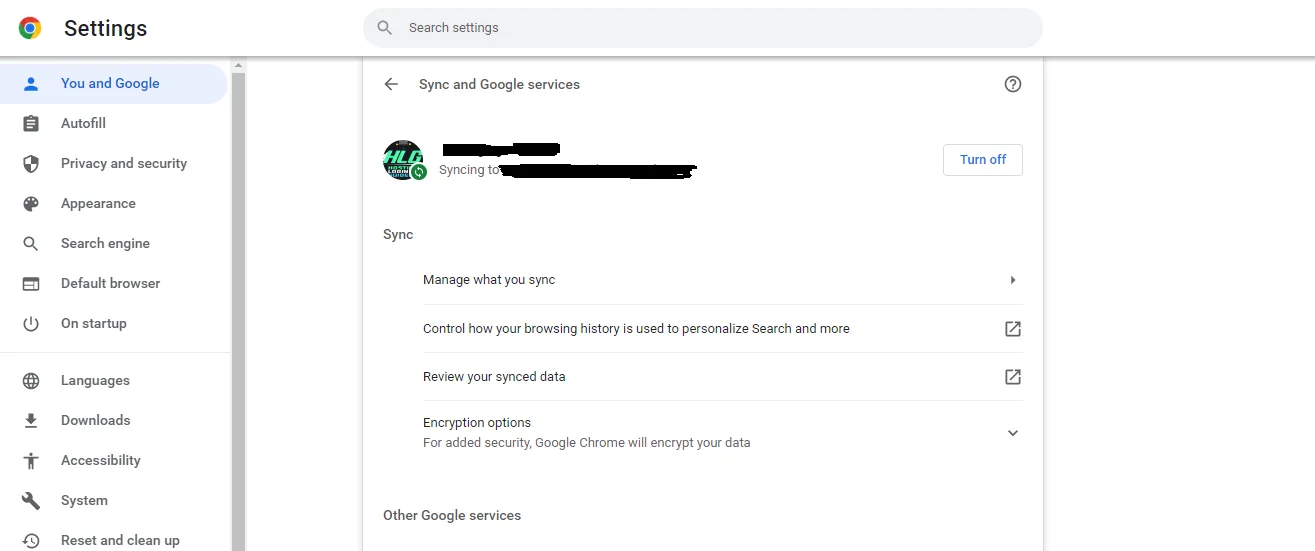Image resolution: width=1315 pixels, height=551 pixels.
Task: Click the person icon for You and Google
Action: coord(31,84)
